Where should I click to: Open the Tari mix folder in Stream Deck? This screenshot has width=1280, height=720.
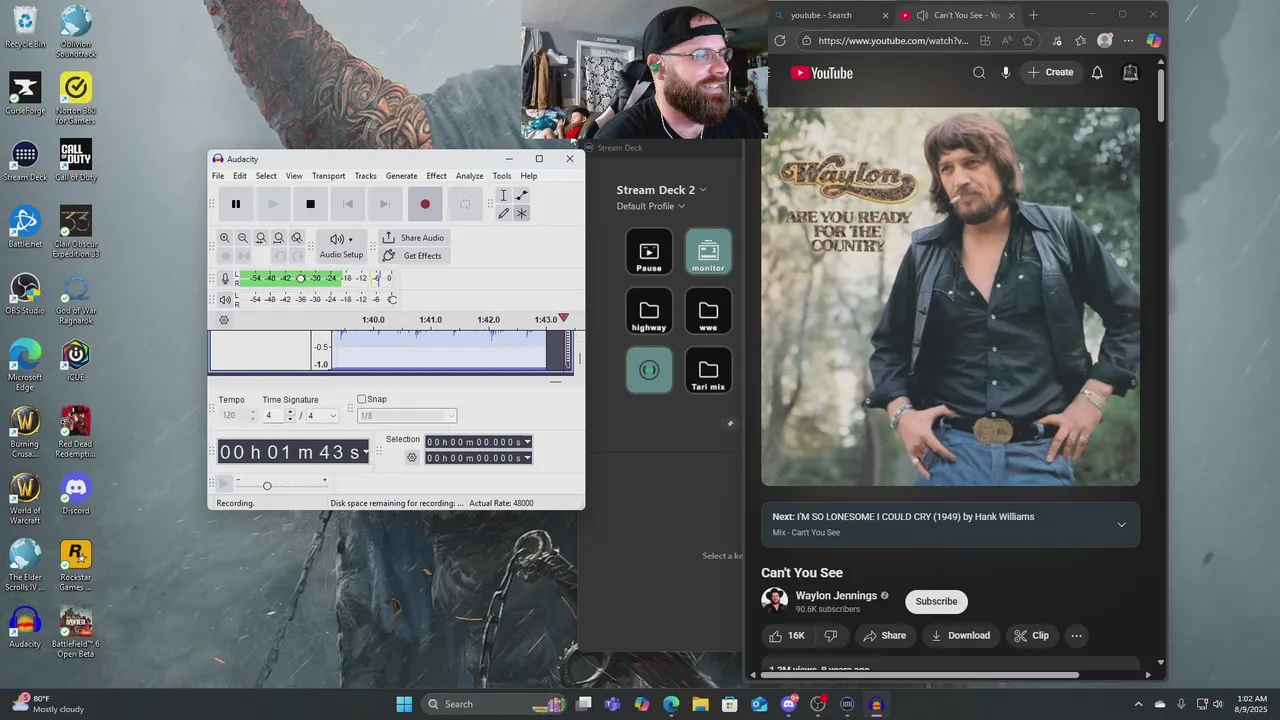tap(708, 370)
